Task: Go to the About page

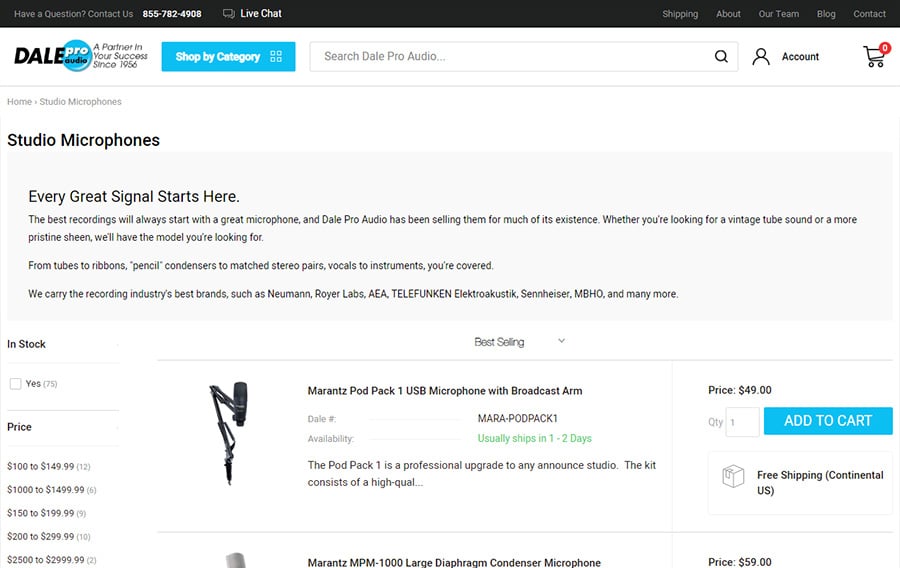Action: coord(728,14)
